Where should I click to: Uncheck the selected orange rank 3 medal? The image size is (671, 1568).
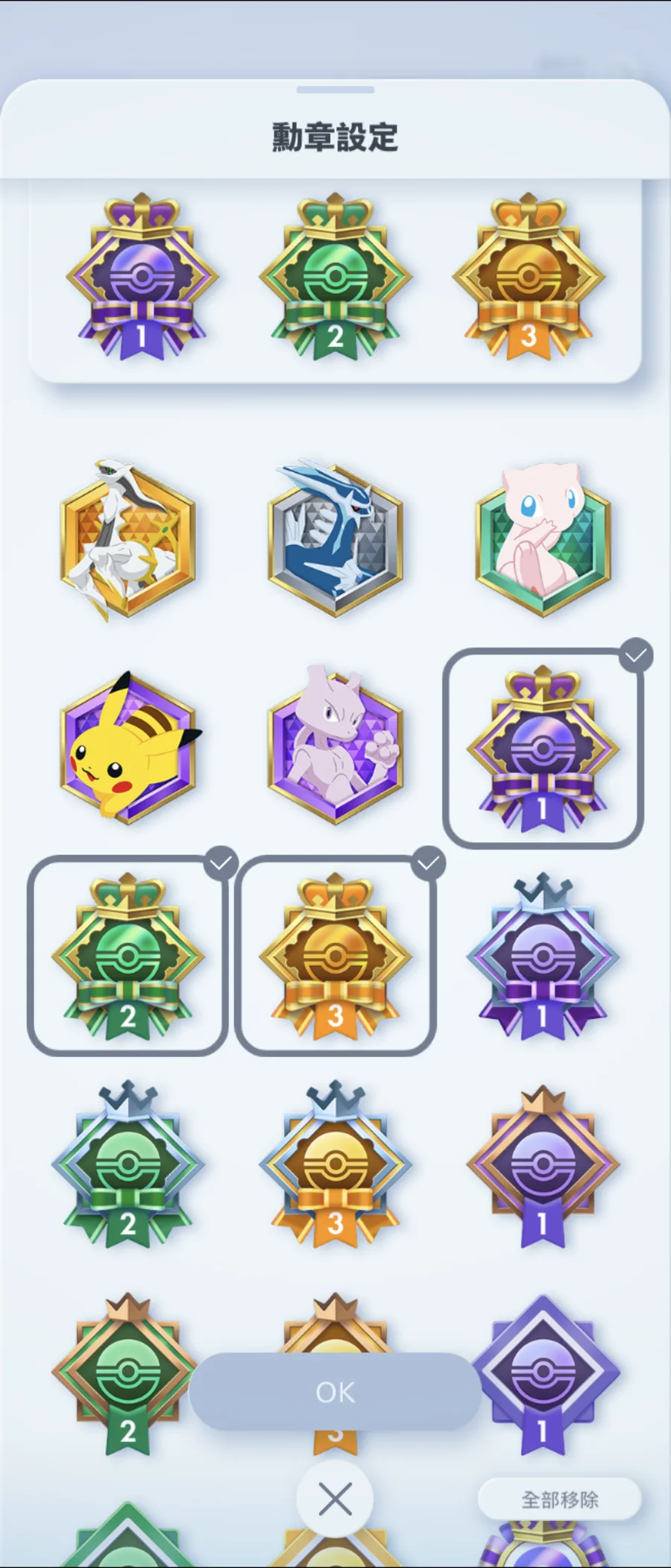point(335,956)
